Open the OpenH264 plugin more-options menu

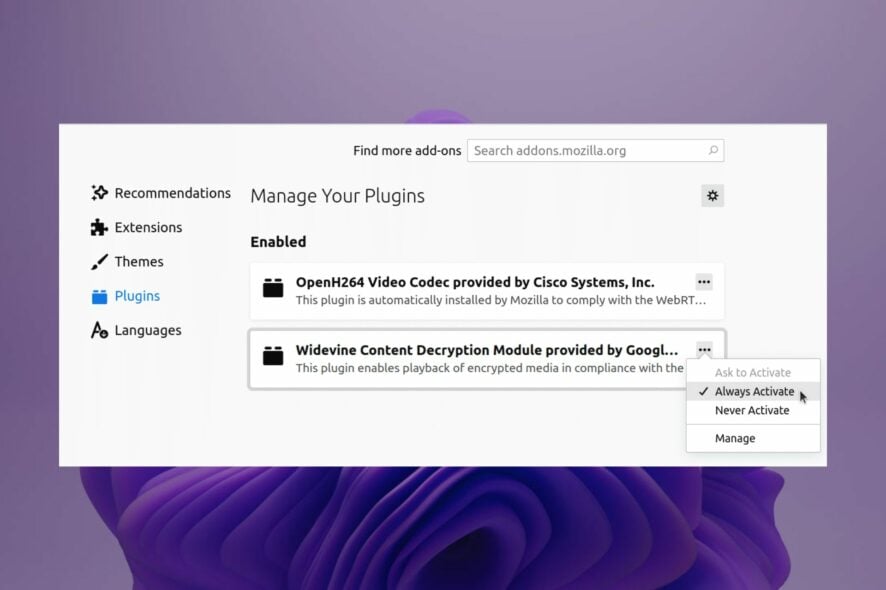coord(703,281)
